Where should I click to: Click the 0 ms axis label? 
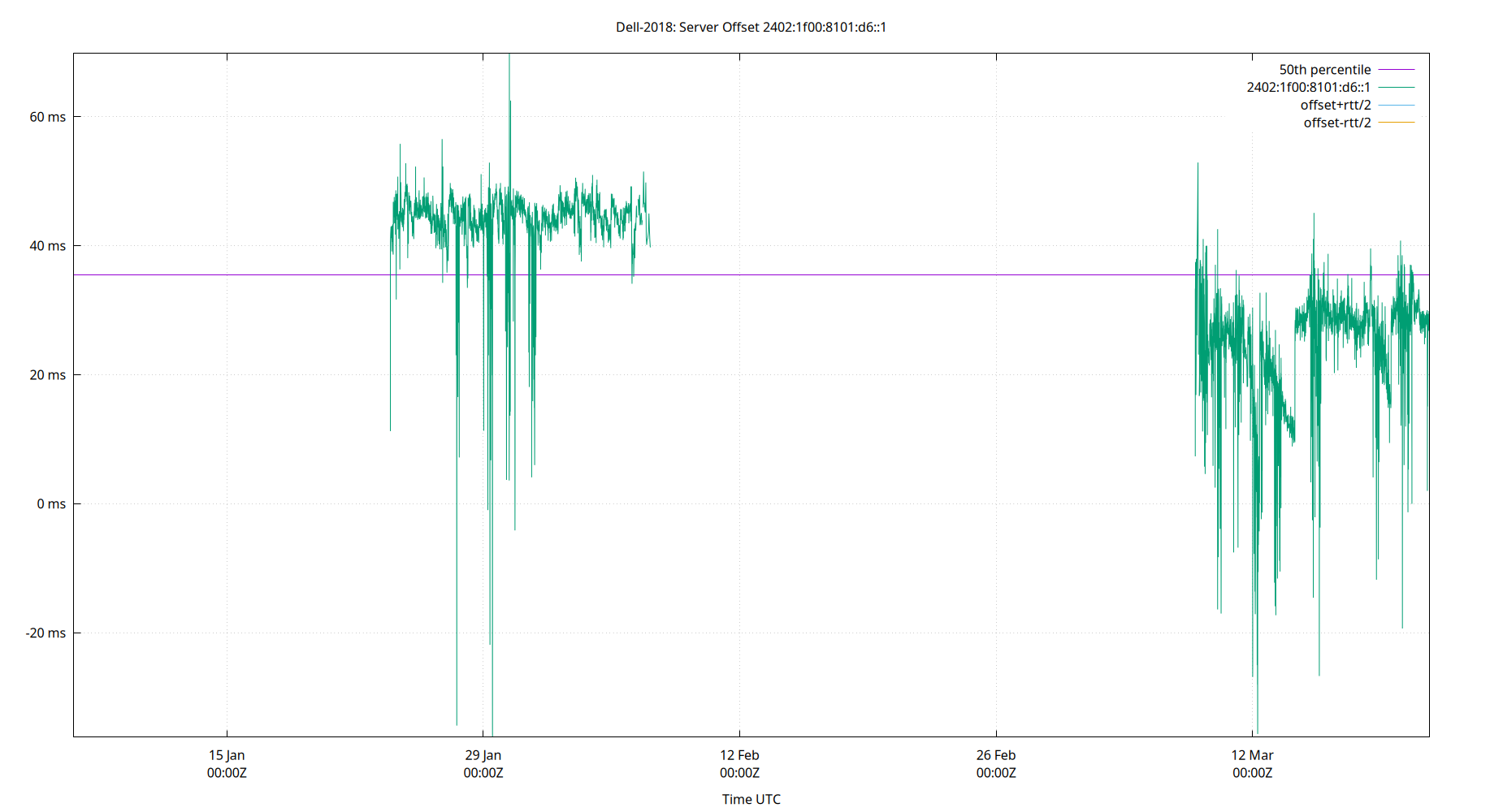tap(52, 503)
